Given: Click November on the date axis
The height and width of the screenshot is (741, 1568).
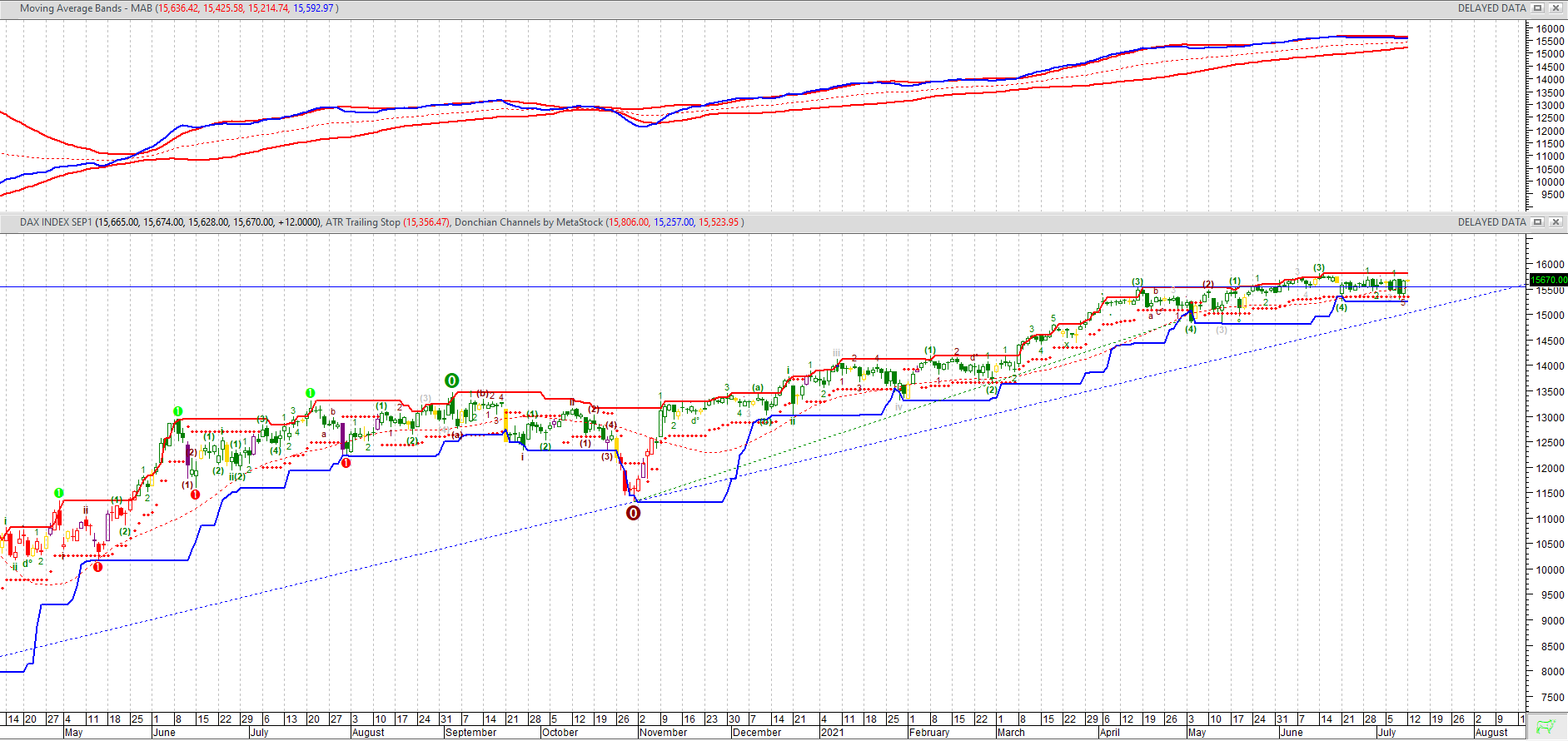Looking at the screenshot, I should 663,733.
